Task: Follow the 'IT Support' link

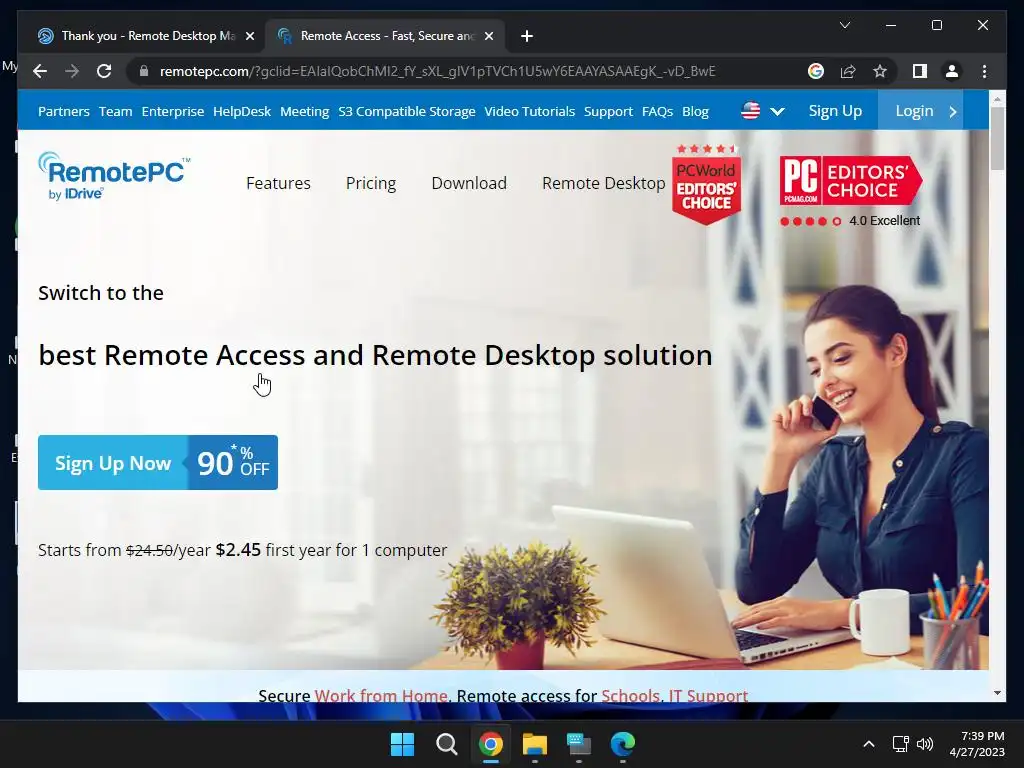Action: [709, 696]
